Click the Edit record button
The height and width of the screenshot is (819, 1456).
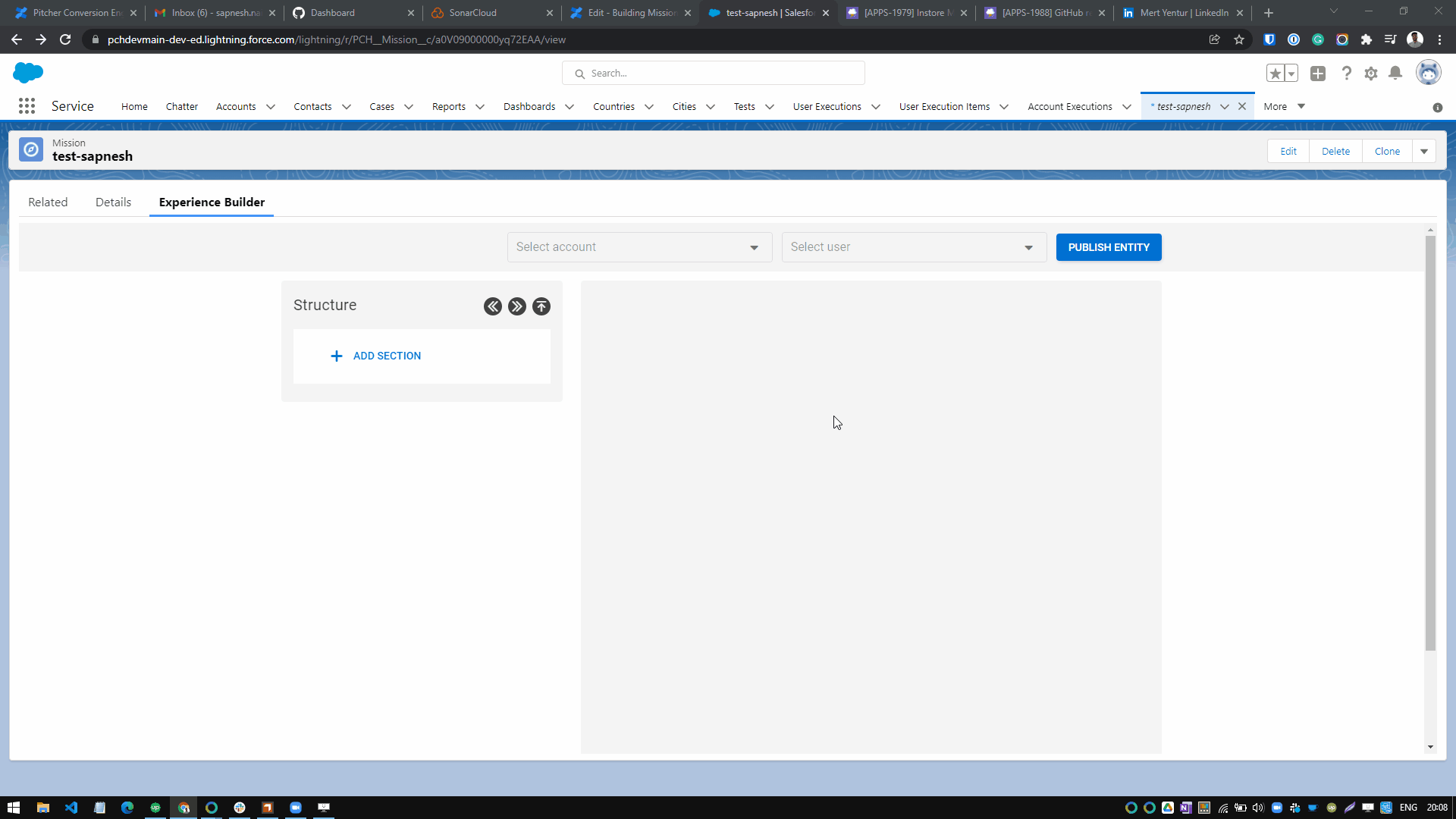point(1288,151)
